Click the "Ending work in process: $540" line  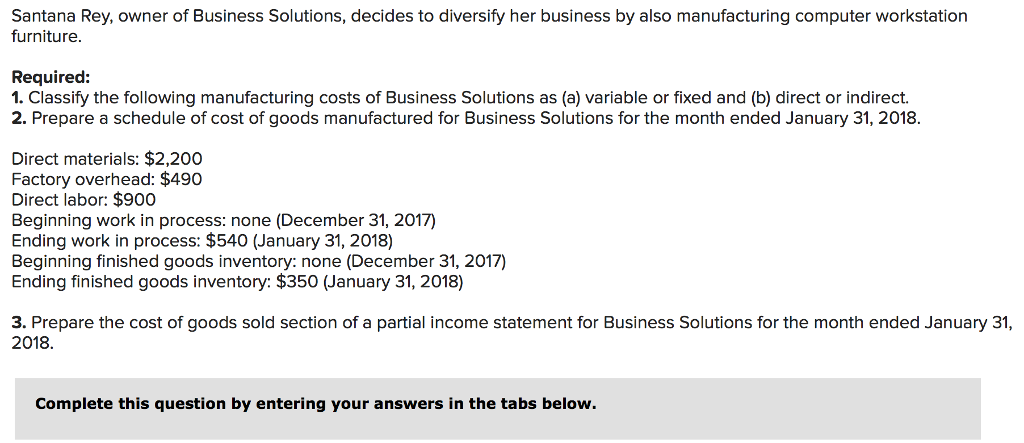[x=202, y=241]
